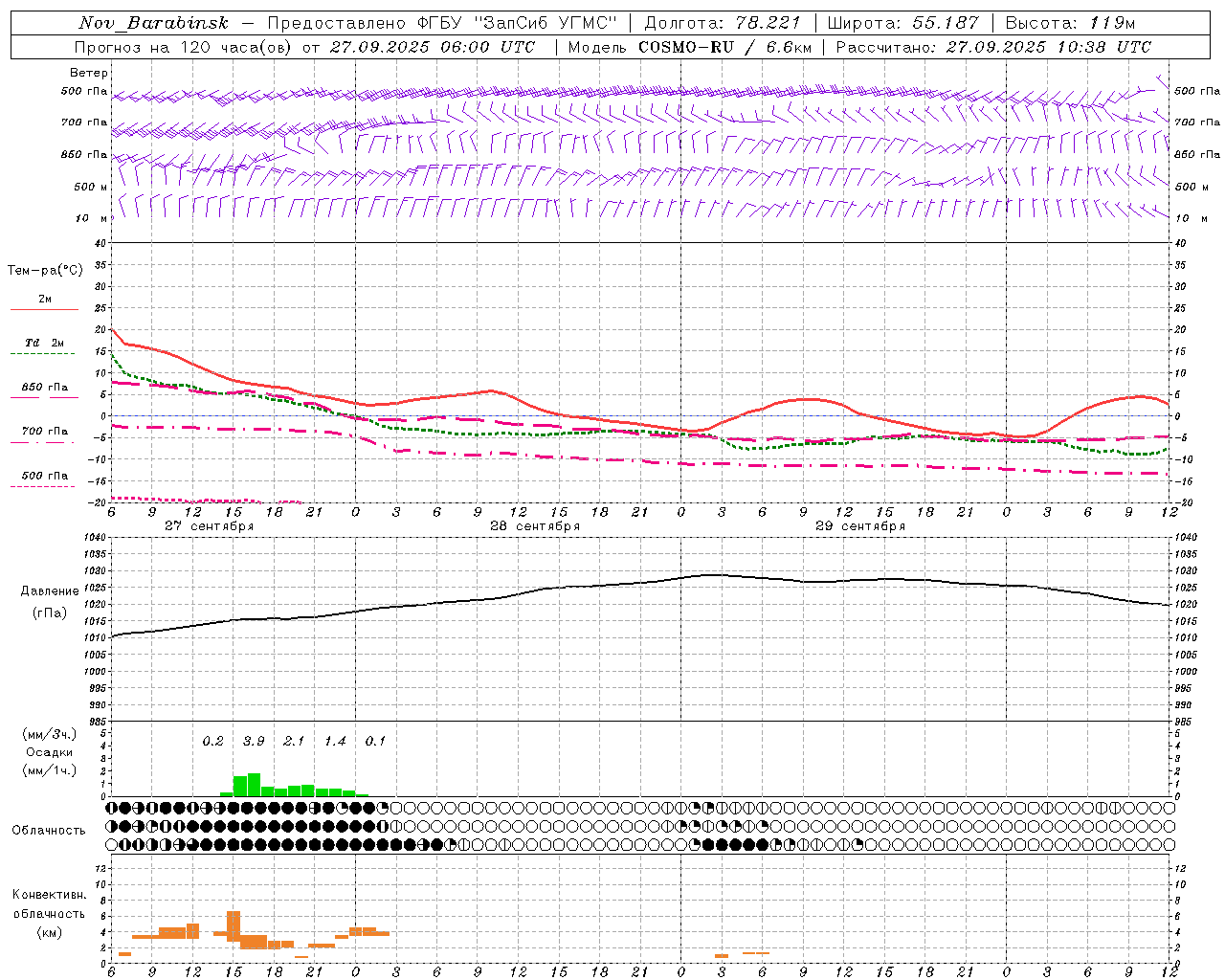This screenshot has height=980, width=1225.
Task: Click the (гПа) pressure unit label
Action: tap(49, 613)
